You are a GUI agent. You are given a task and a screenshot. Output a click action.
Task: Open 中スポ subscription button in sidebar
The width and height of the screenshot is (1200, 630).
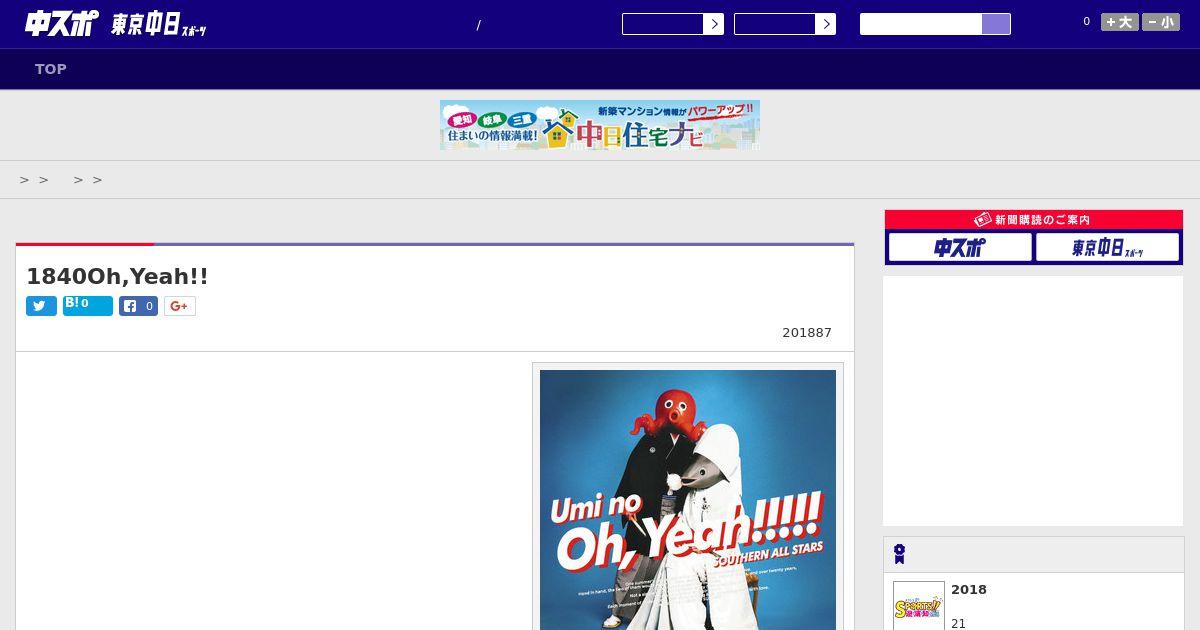point(960,247)
